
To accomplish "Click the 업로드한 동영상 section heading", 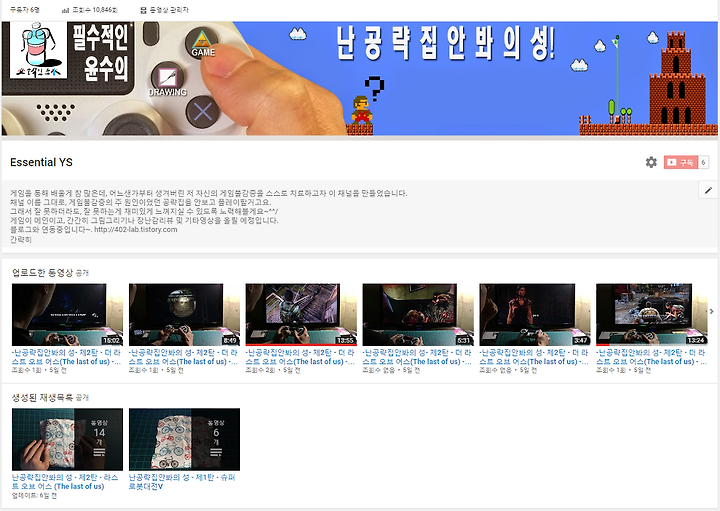I will [42, 273].
